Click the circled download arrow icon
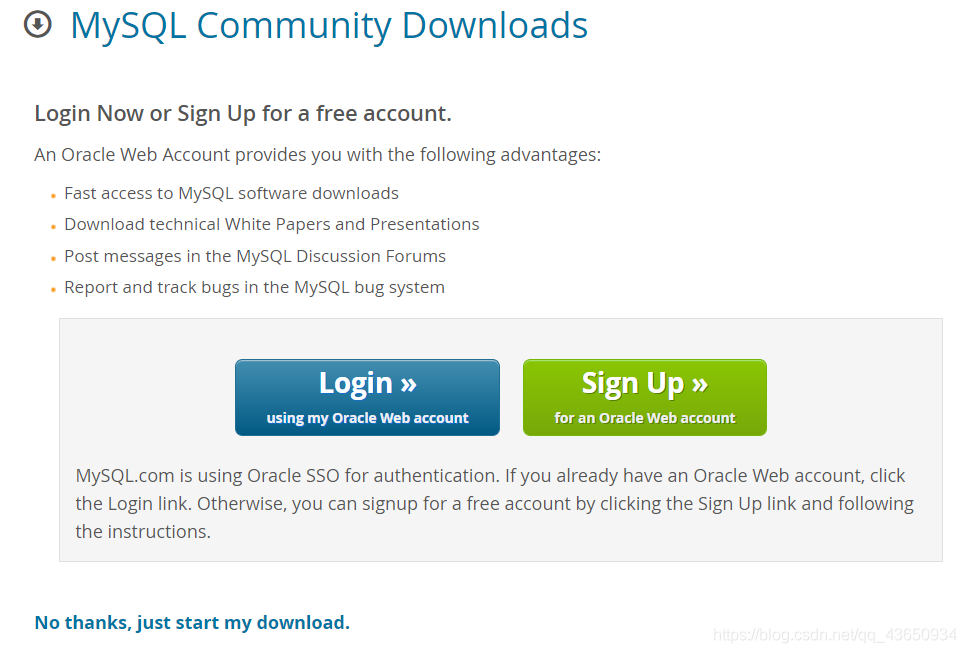966x653 pixels. pos(38,25)
